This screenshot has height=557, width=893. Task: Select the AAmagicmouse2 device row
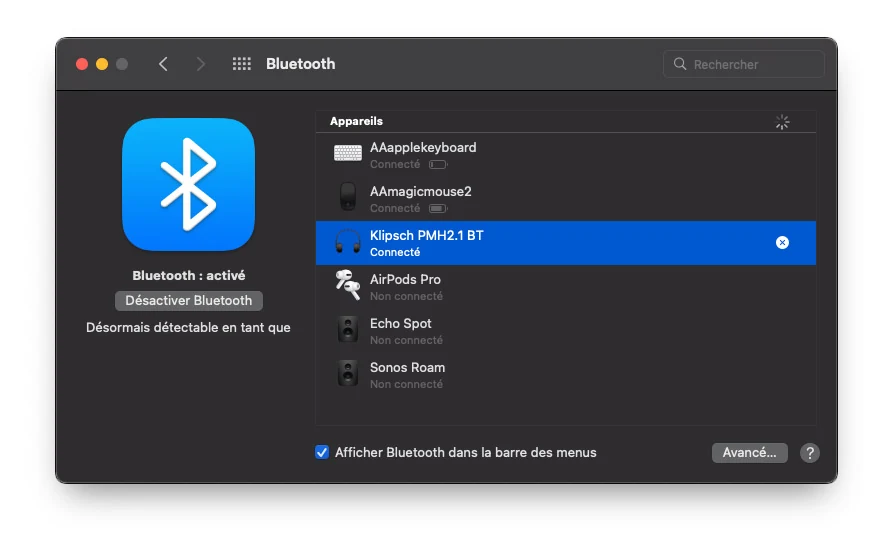point(566,199)
